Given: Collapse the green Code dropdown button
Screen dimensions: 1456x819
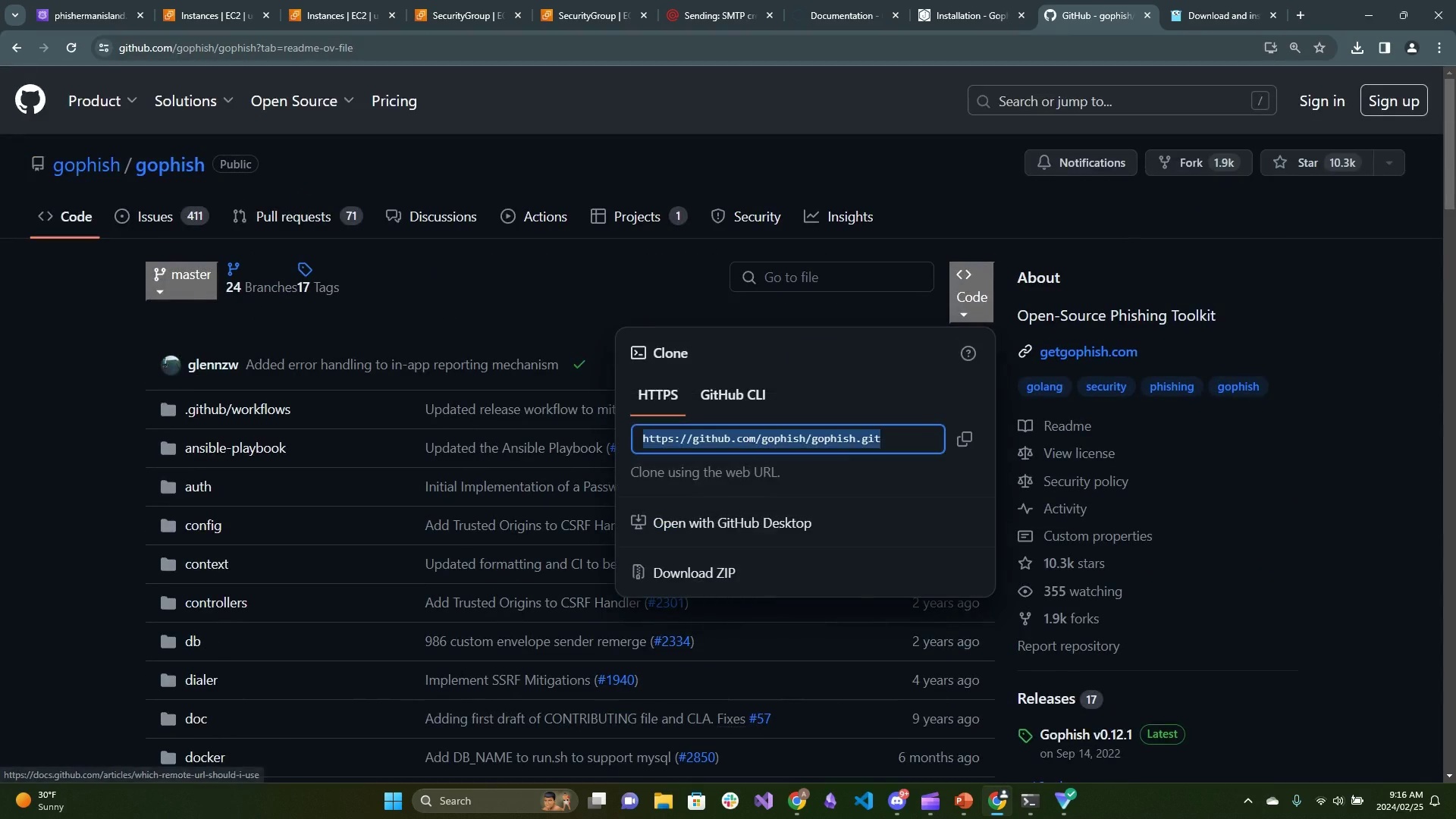Looking at the screenshot, I should (x=971, y=293).
